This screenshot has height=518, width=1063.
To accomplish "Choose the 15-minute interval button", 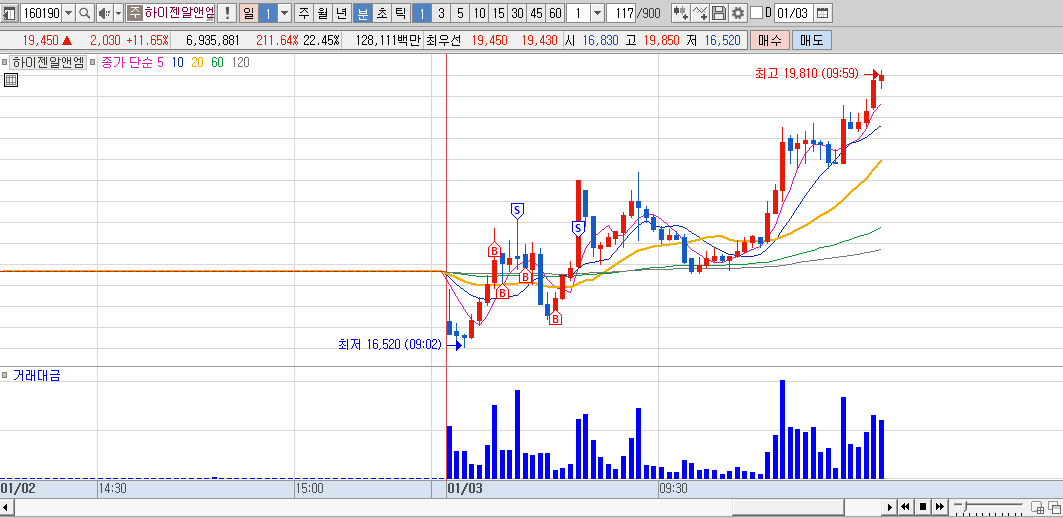I will click(498, 13).
